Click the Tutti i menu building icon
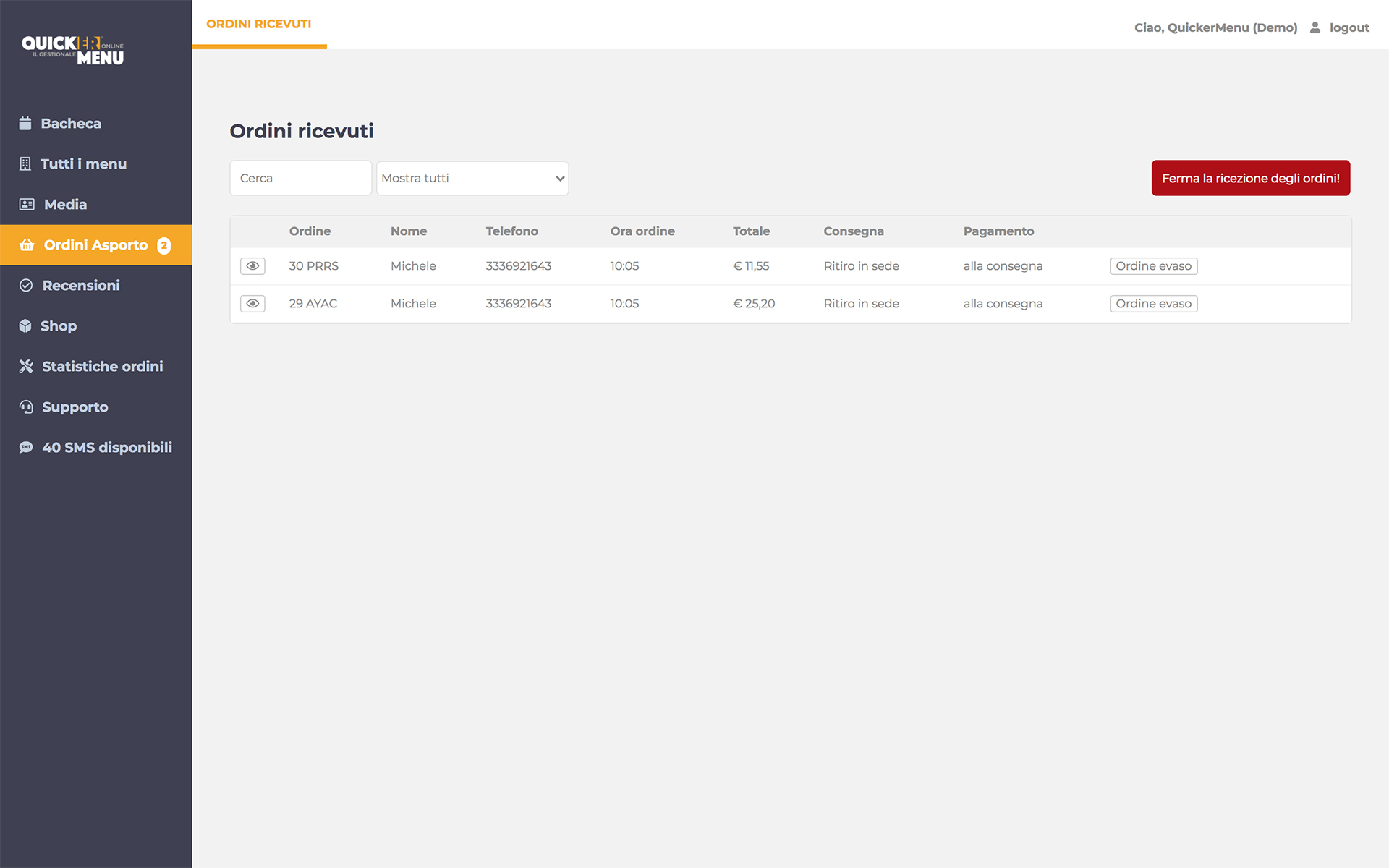This screenshot has height=868, width=1389. pyautogui.click(x=25, y=164)
